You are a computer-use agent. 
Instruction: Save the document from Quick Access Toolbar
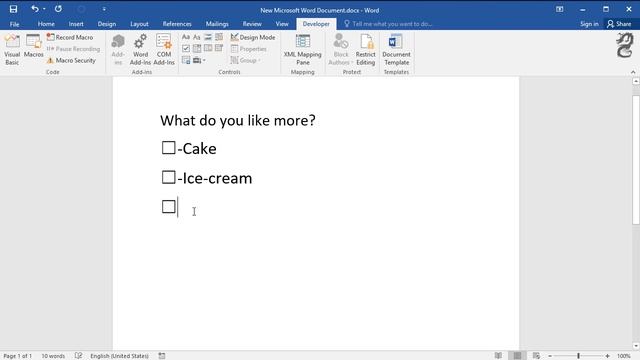coord(13,9)
